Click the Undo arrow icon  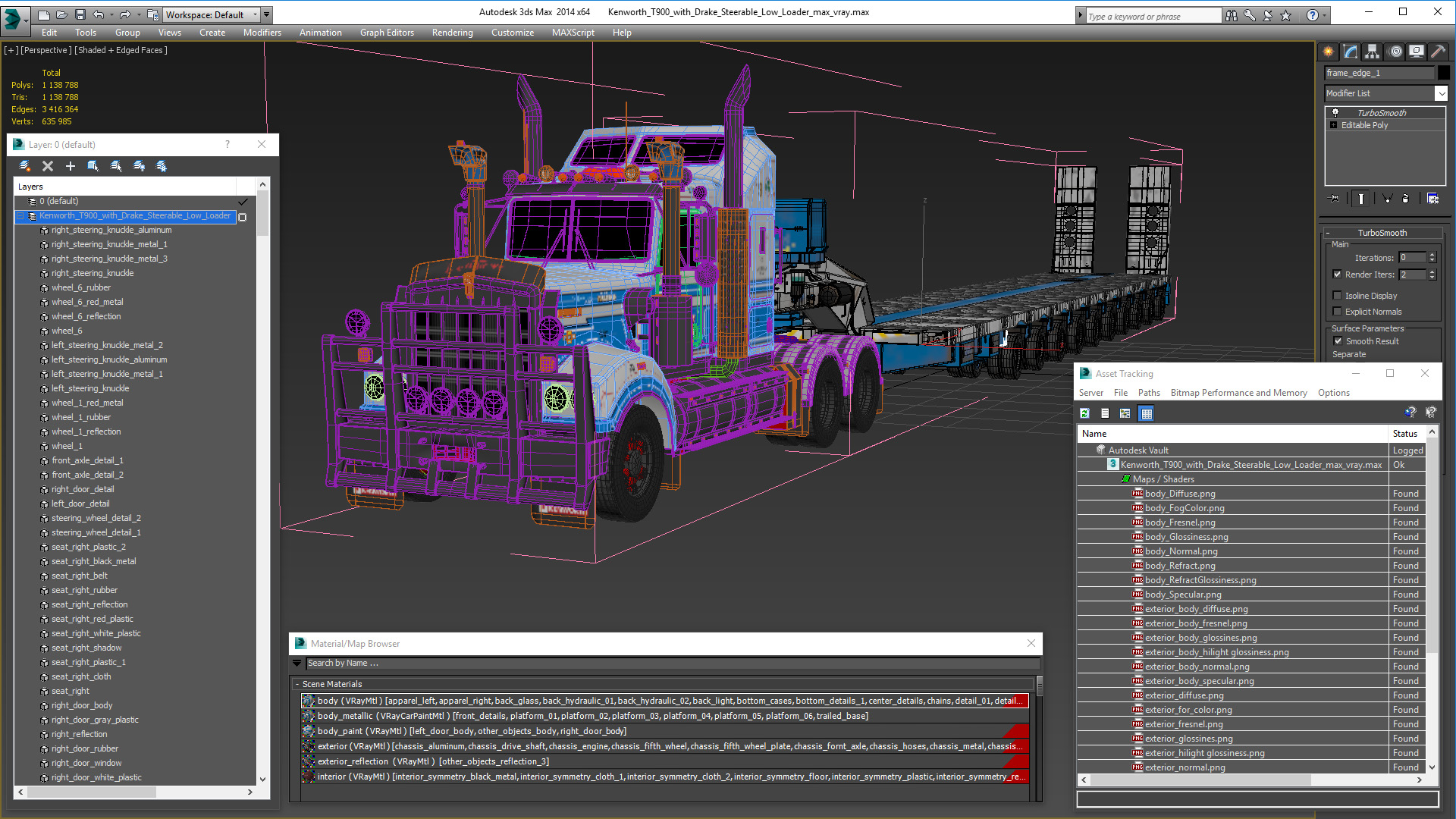(x=98, y=14)
